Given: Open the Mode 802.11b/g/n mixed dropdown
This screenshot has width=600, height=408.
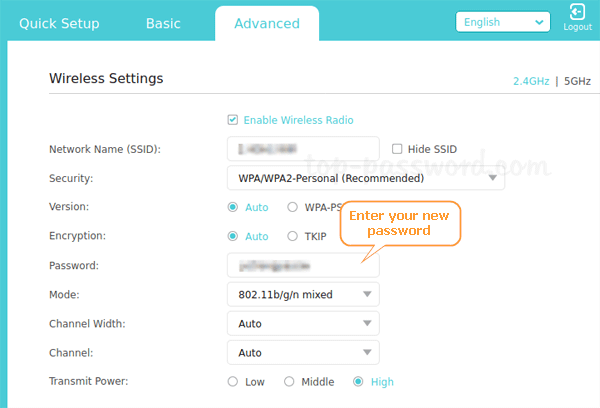Looking at the screenshot, I should (303, 294).
